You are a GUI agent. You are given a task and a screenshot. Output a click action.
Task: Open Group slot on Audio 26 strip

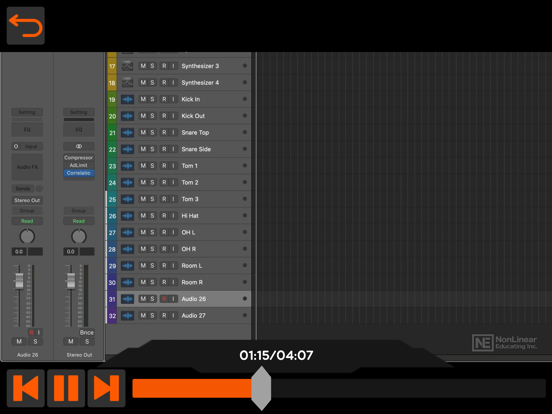point(27,211)
